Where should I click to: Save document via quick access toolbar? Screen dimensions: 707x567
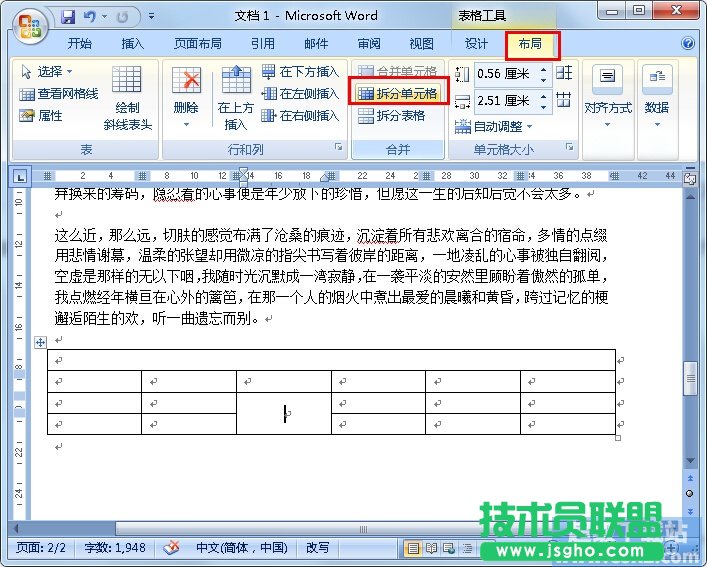point(68,17)
